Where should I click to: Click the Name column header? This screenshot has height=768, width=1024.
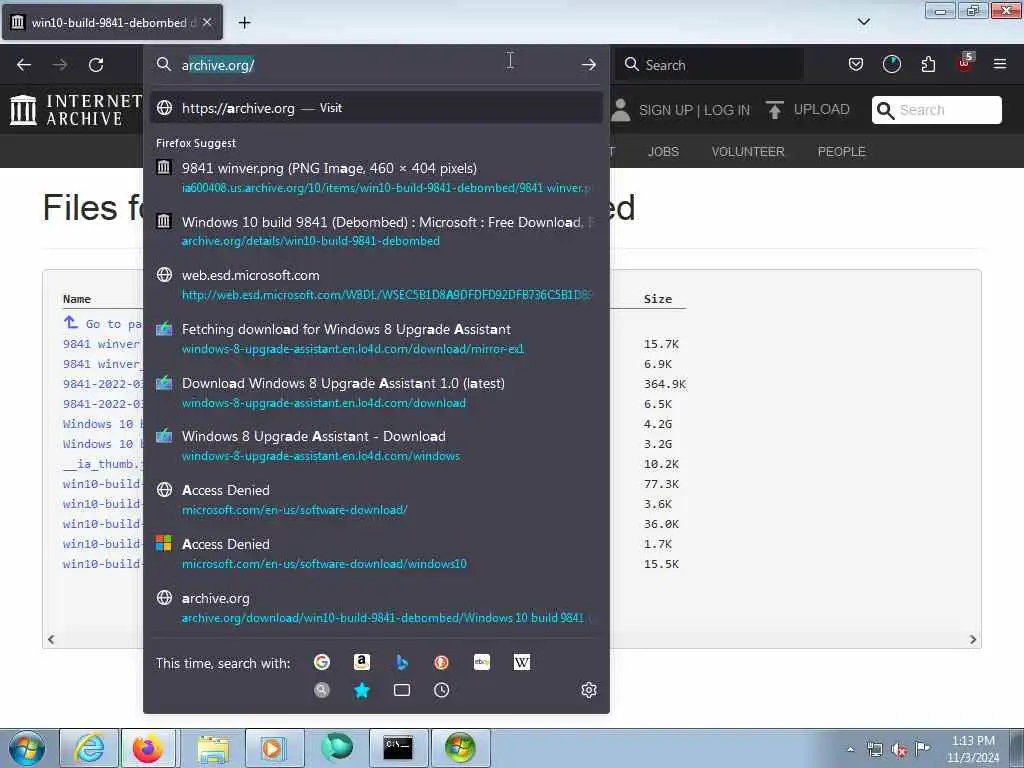coord(76,298)
